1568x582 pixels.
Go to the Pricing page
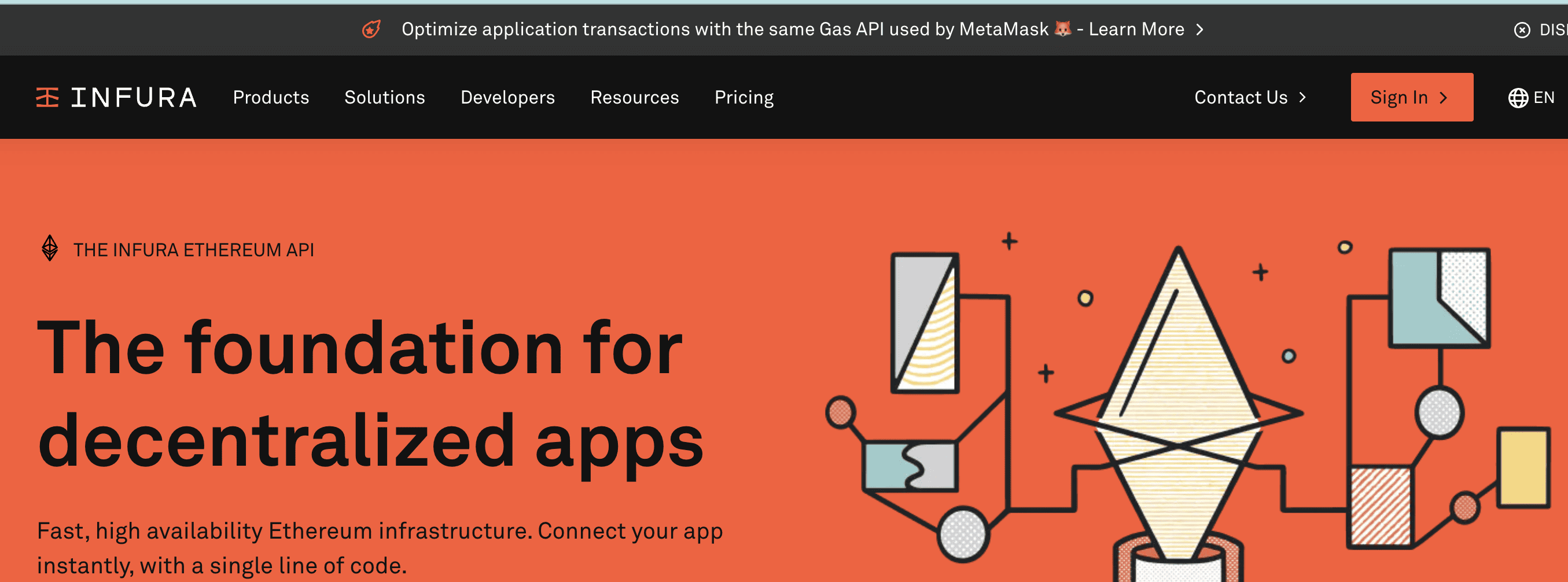tap(744, 97)
